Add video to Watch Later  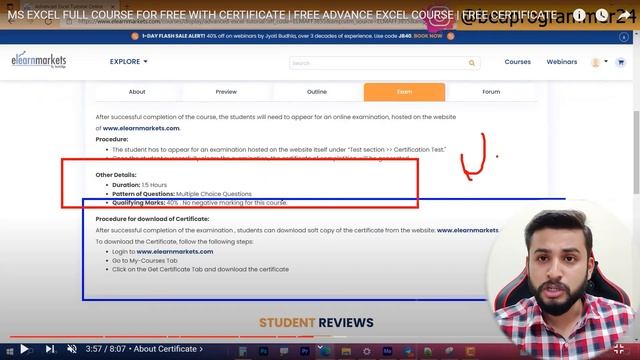(602, 15)
